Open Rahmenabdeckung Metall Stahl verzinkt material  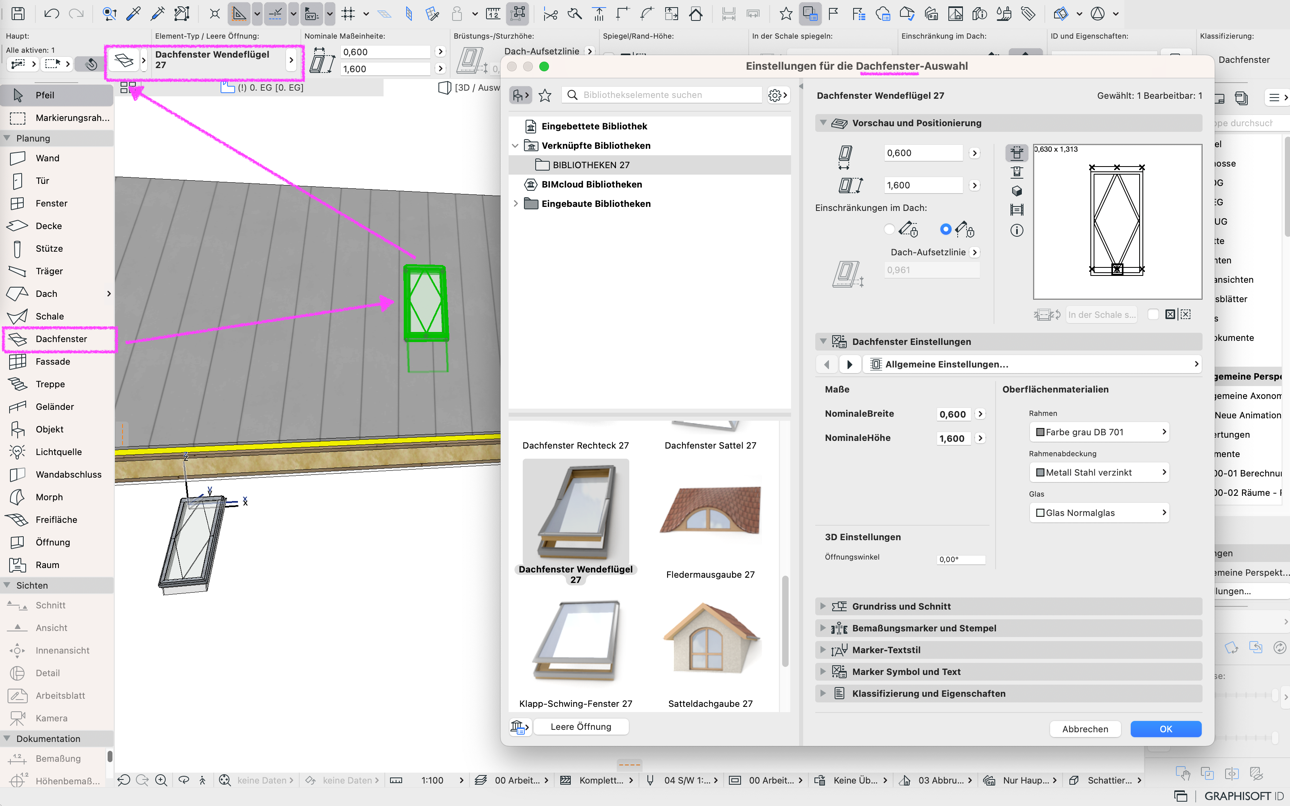point(1099,472)
